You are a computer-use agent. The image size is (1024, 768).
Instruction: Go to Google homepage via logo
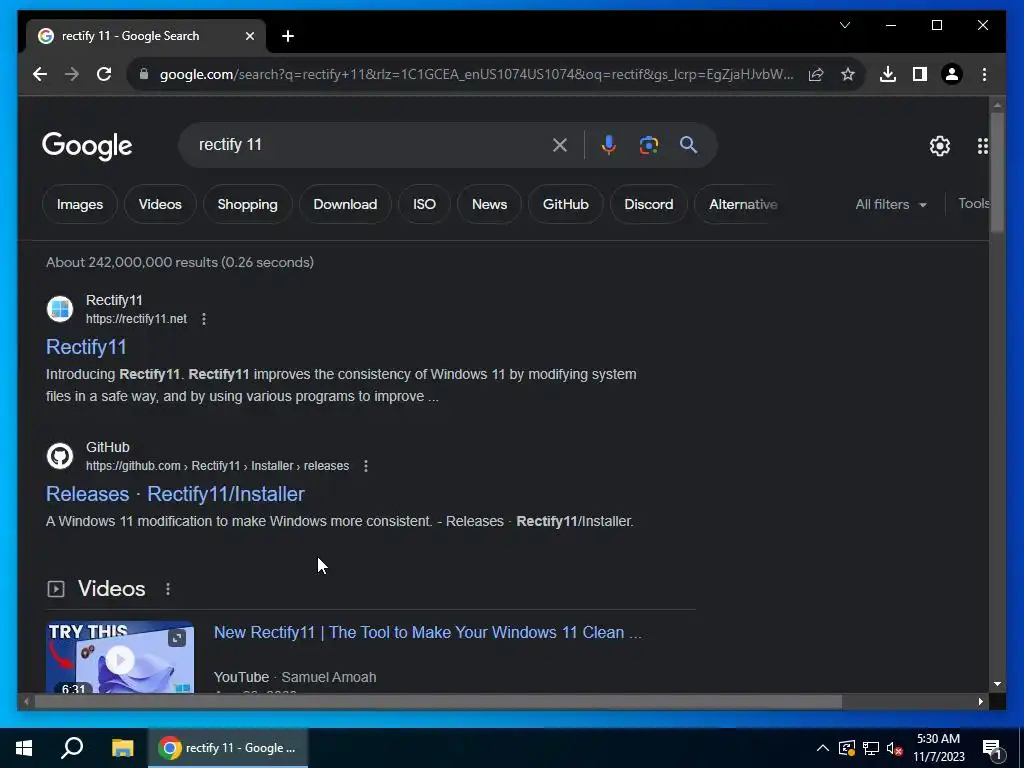tap(87, 146)
